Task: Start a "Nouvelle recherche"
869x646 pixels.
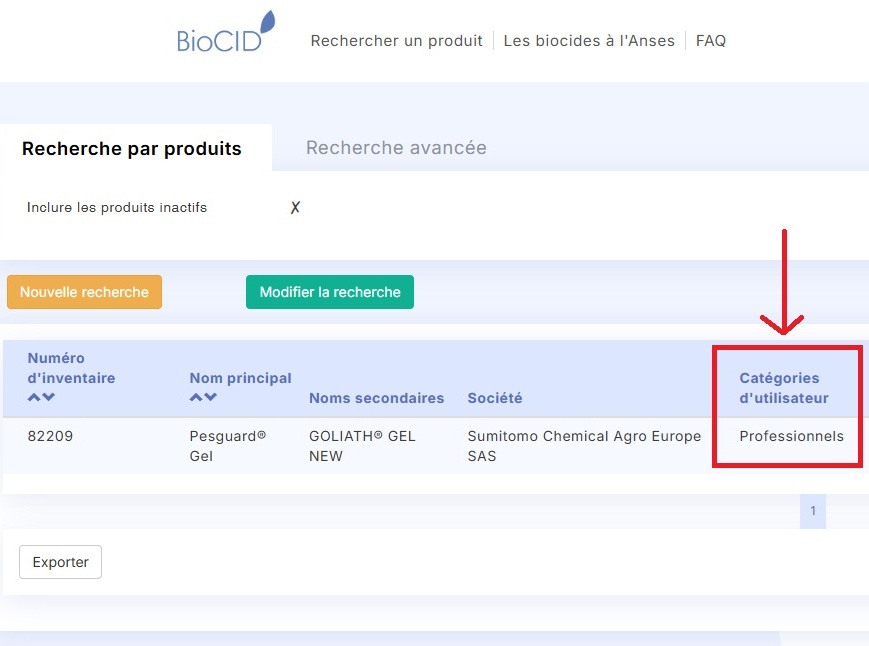Action: 84,292
